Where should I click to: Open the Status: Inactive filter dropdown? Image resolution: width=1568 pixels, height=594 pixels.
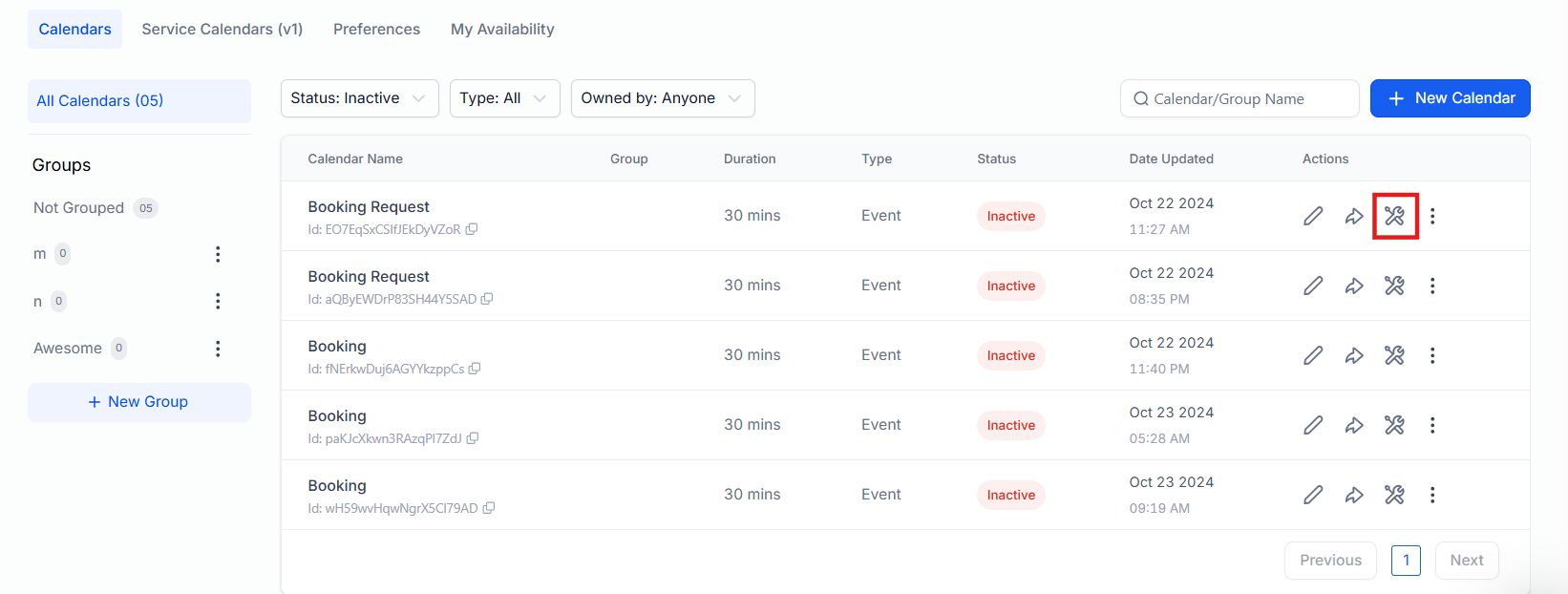pyautogui.click(x=359, y=98)
